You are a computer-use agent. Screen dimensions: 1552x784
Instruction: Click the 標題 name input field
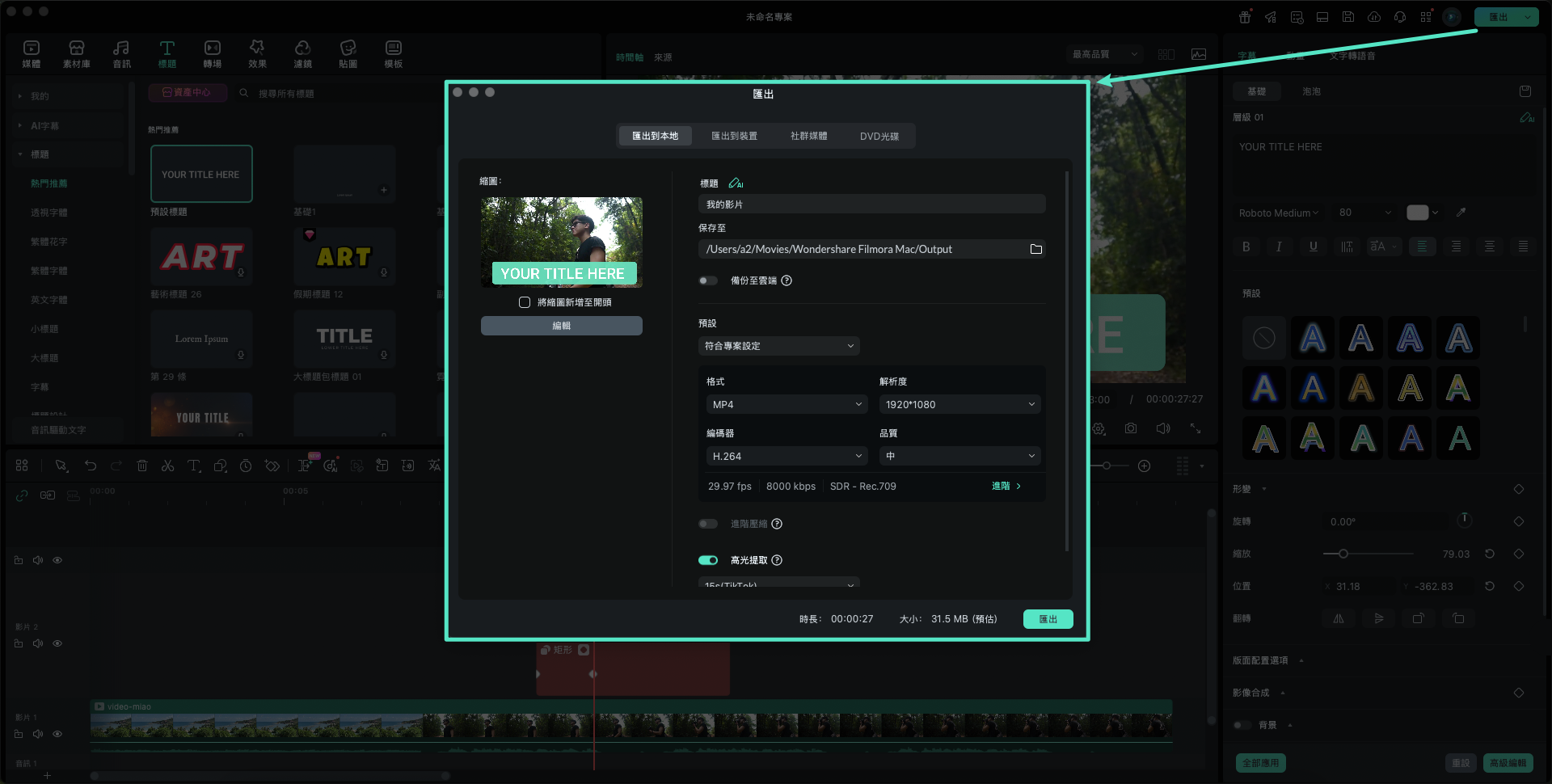click(871, 204)
